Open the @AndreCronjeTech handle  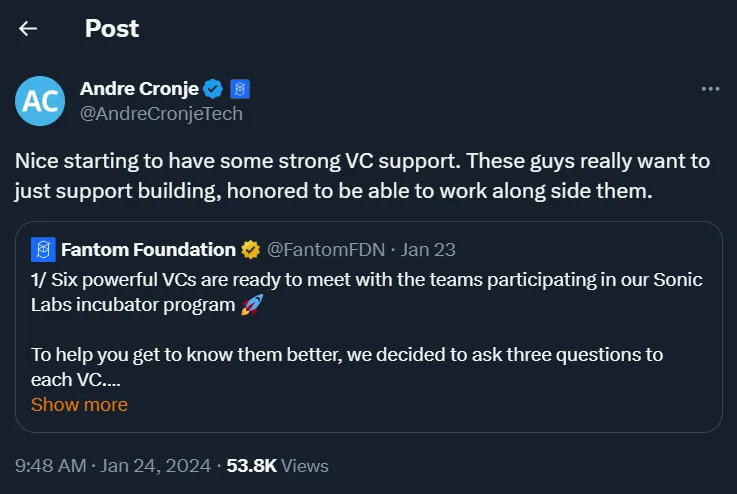click(161, 114)
